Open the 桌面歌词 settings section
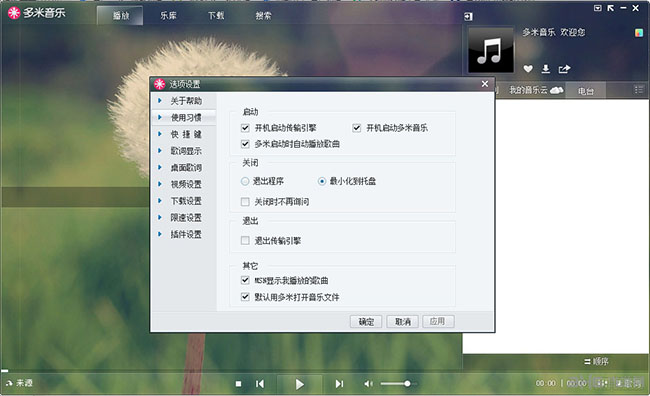650x396 pixels. tap(184, 168)
